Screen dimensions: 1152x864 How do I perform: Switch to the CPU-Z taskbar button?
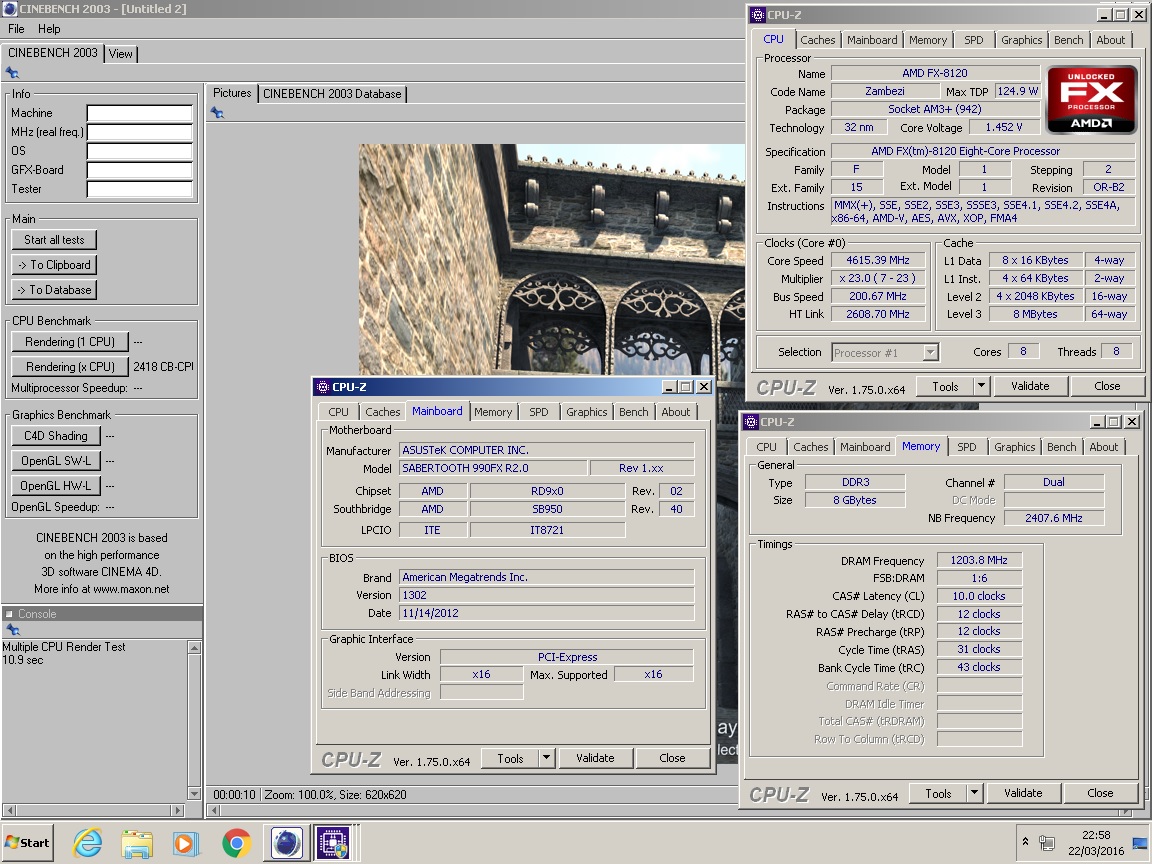click(x=334, y=843)
